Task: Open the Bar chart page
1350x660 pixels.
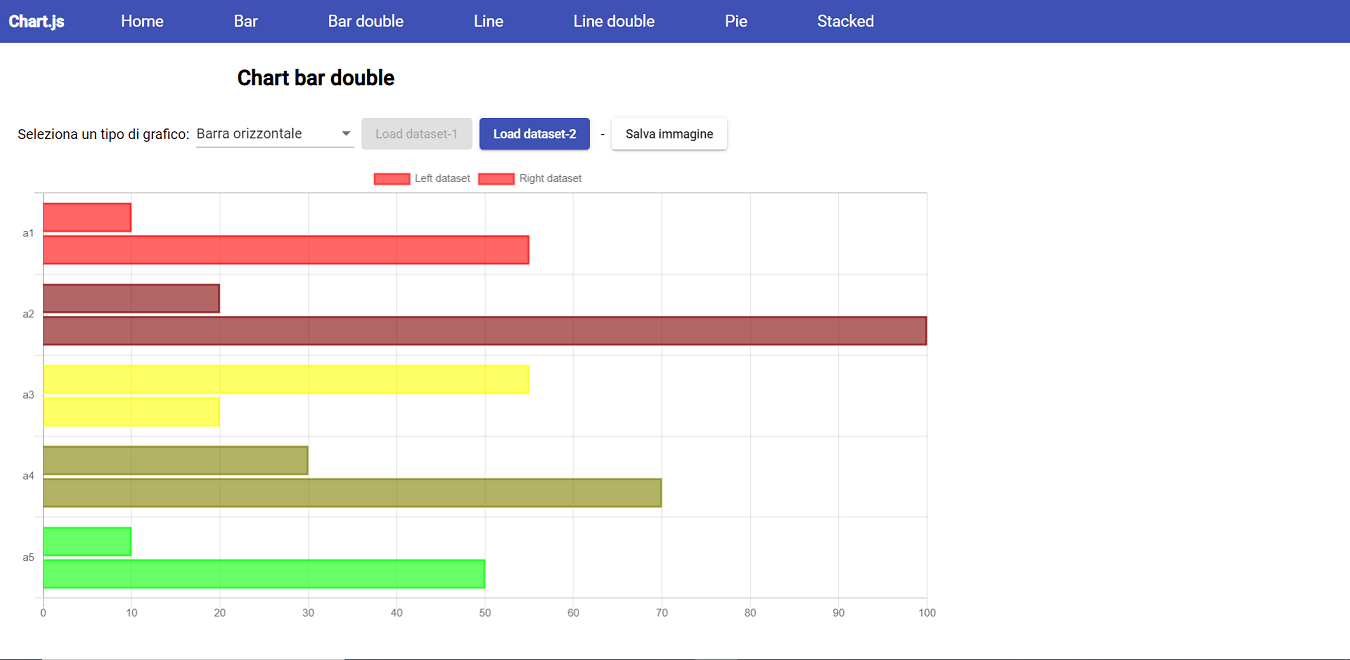Action: tap(245, 20)
